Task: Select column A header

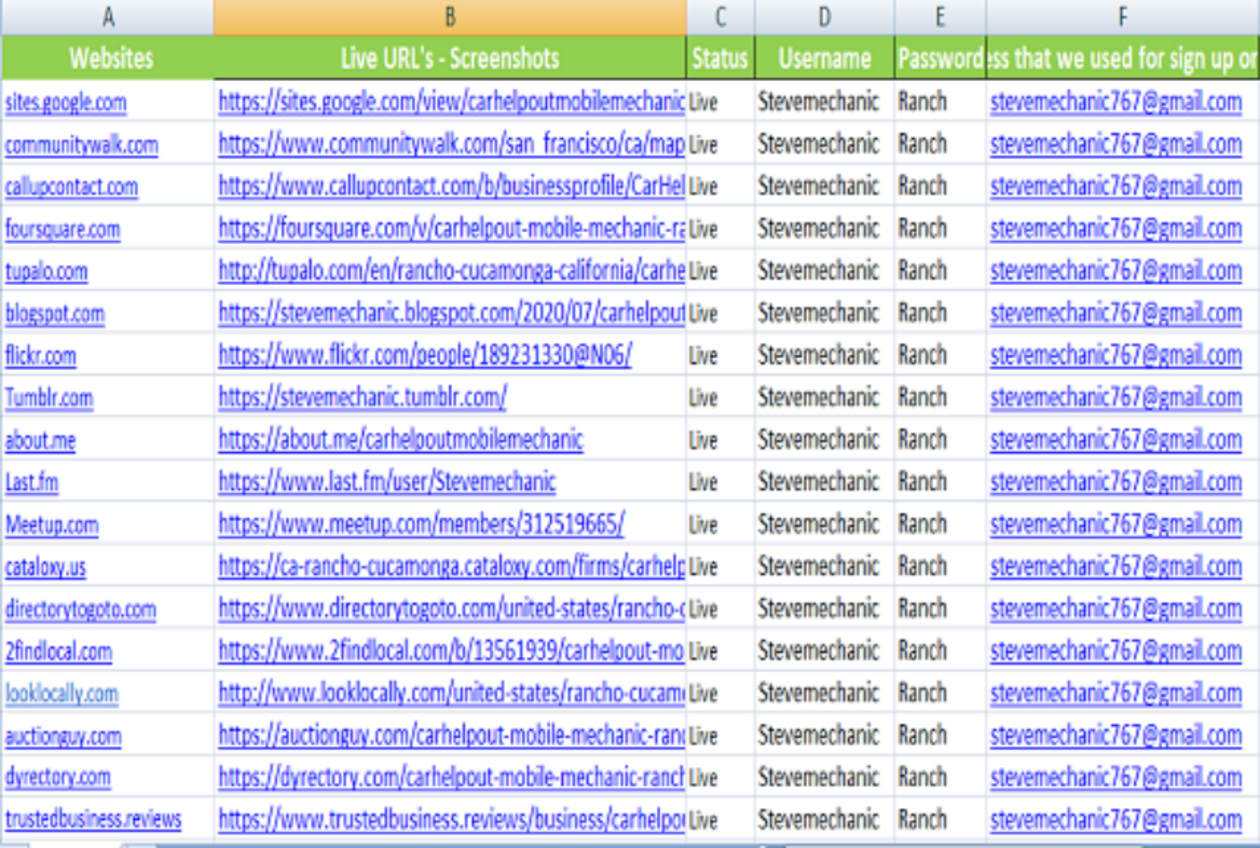Action: [107, 17]
